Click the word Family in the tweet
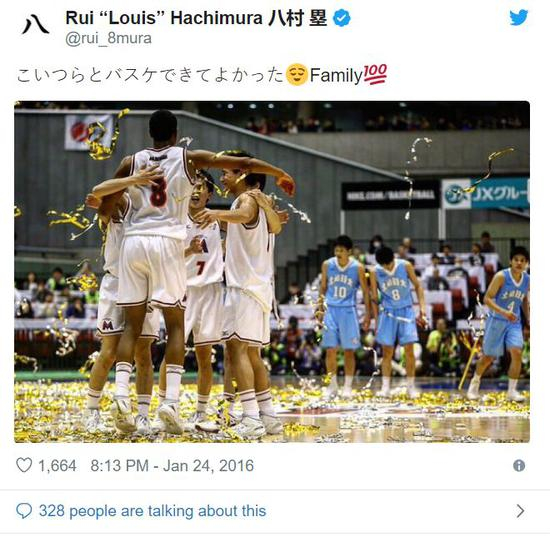The image size is (550, 537). [x=336, y=75]
